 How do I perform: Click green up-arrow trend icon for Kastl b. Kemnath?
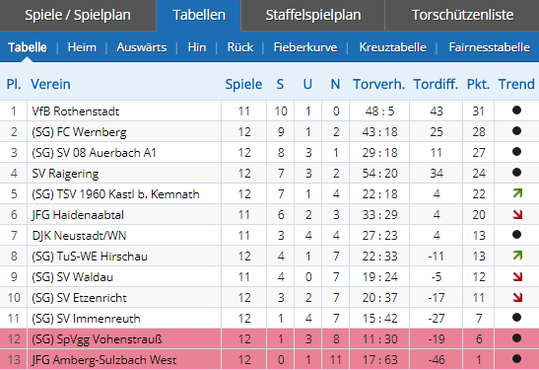(x=517, y=193)
